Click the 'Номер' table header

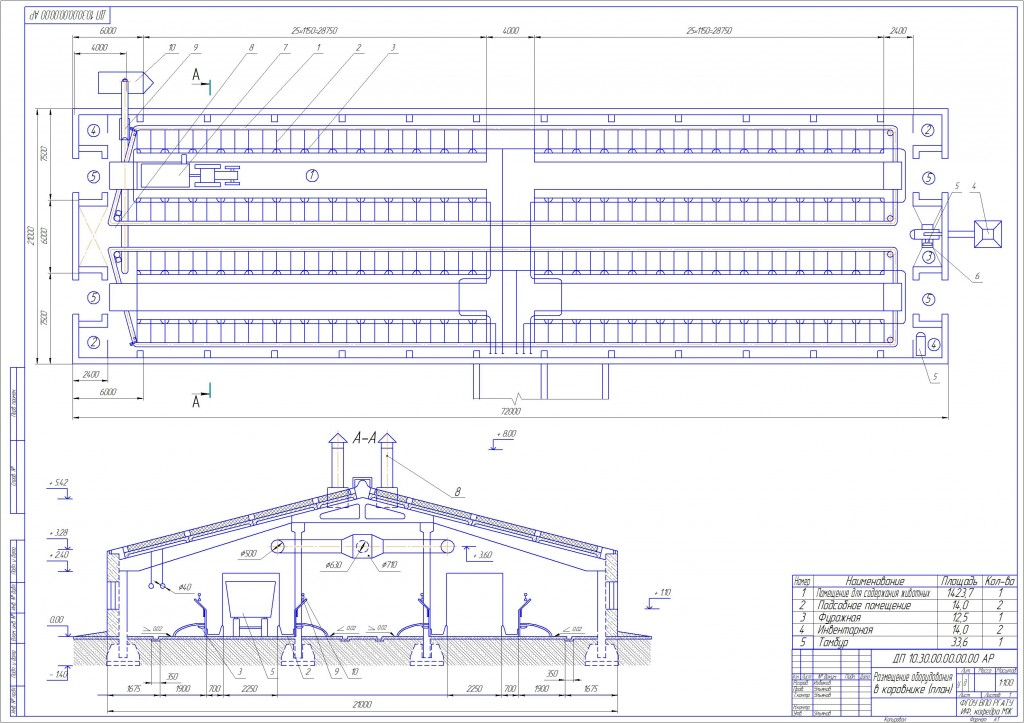coord(802,581)
